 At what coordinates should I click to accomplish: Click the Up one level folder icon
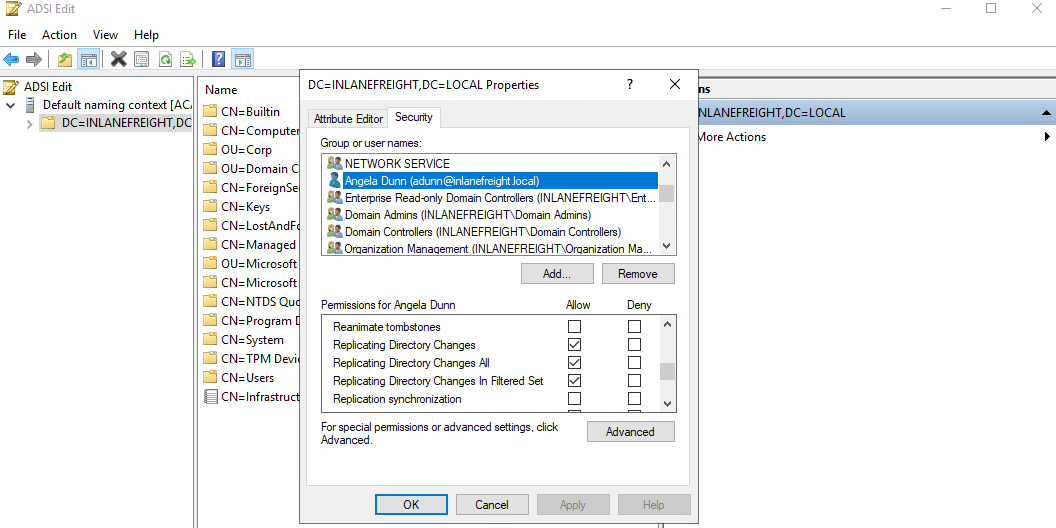(65, 59)
